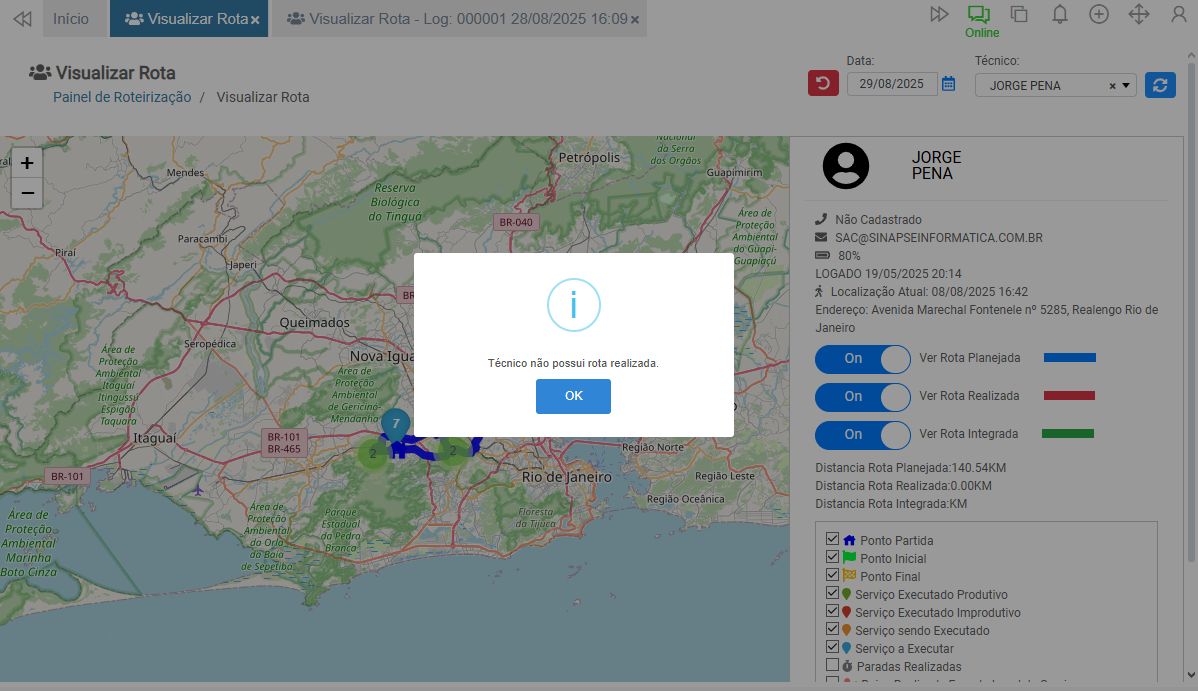Click the fullscreen move arrows icon
This screenshot has height=691, width=1198.
point(1138,14)
